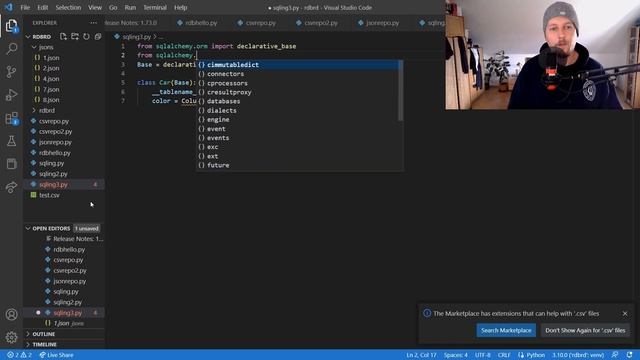Select future autocomplete suggestion
Screen dimensions: 640x360
pos(298,165)
